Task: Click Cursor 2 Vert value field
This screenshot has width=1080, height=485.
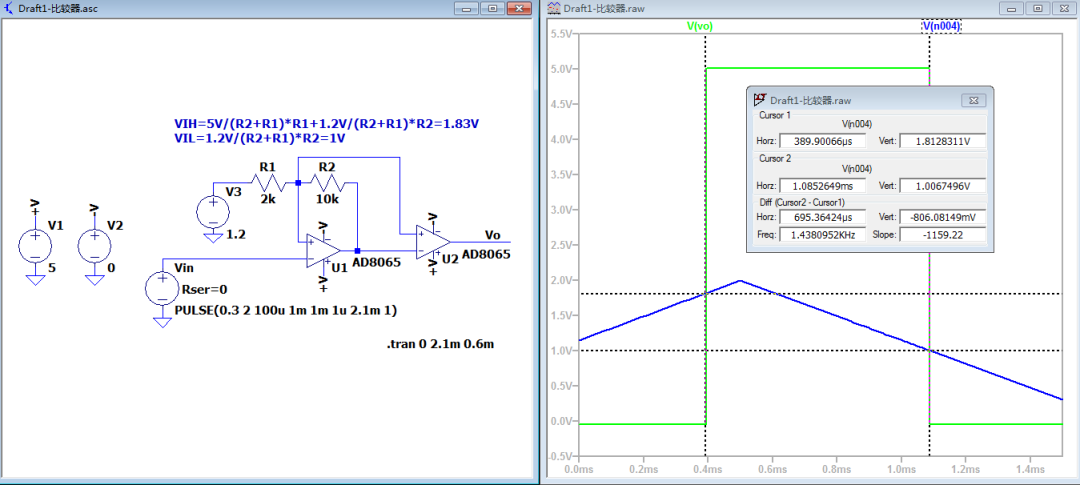Action: click(x=942, y=186)
